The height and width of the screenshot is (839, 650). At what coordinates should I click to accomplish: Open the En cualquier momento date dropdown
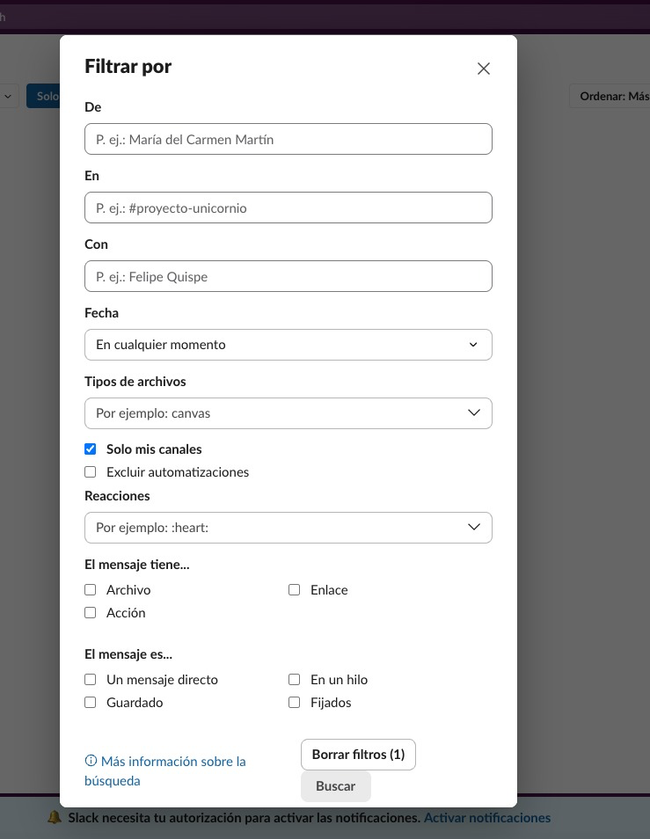click(x=288, y=345)
